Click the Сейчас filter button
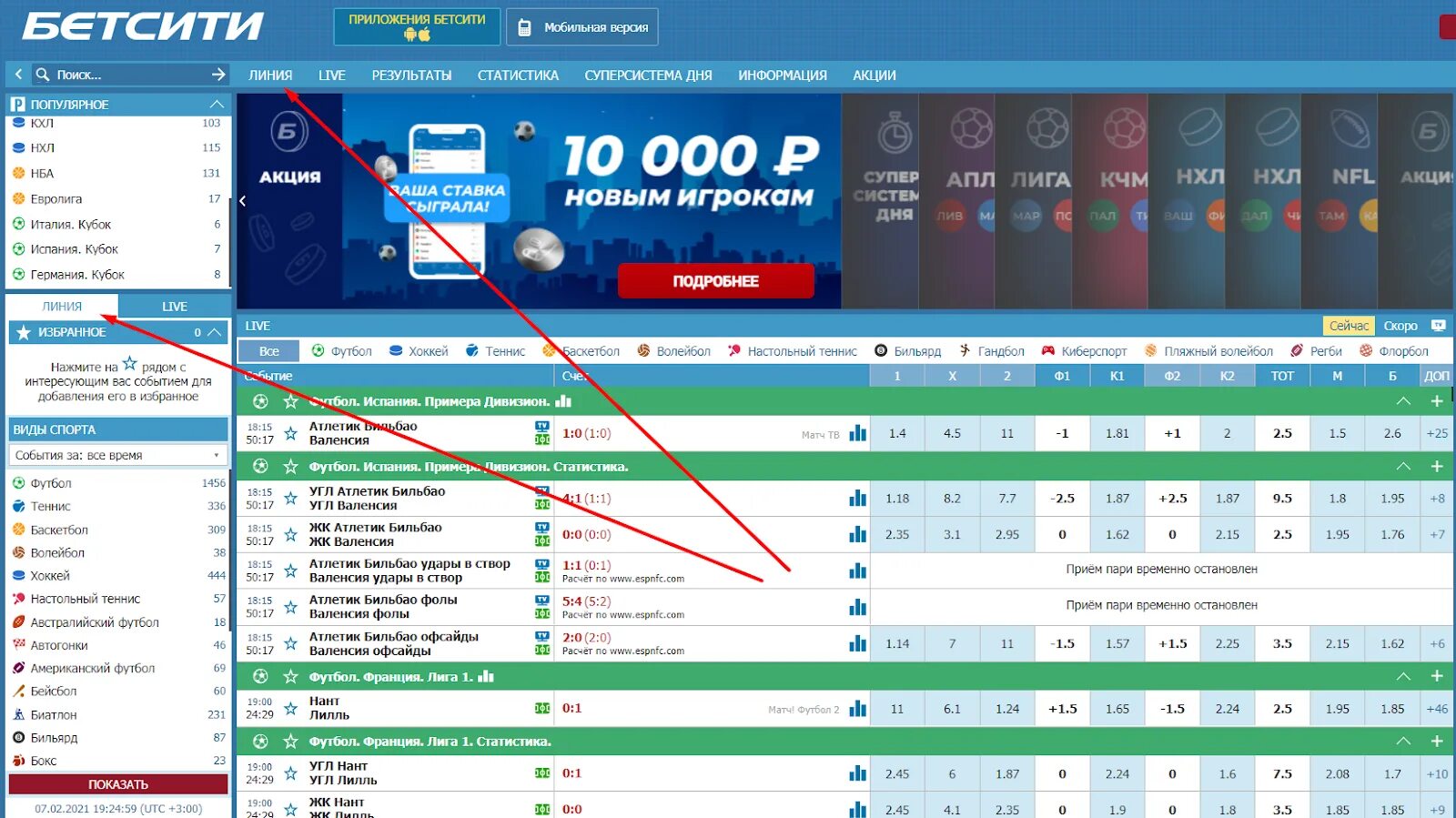Viewport: 1456px width, 818px height. (1349, 326)
